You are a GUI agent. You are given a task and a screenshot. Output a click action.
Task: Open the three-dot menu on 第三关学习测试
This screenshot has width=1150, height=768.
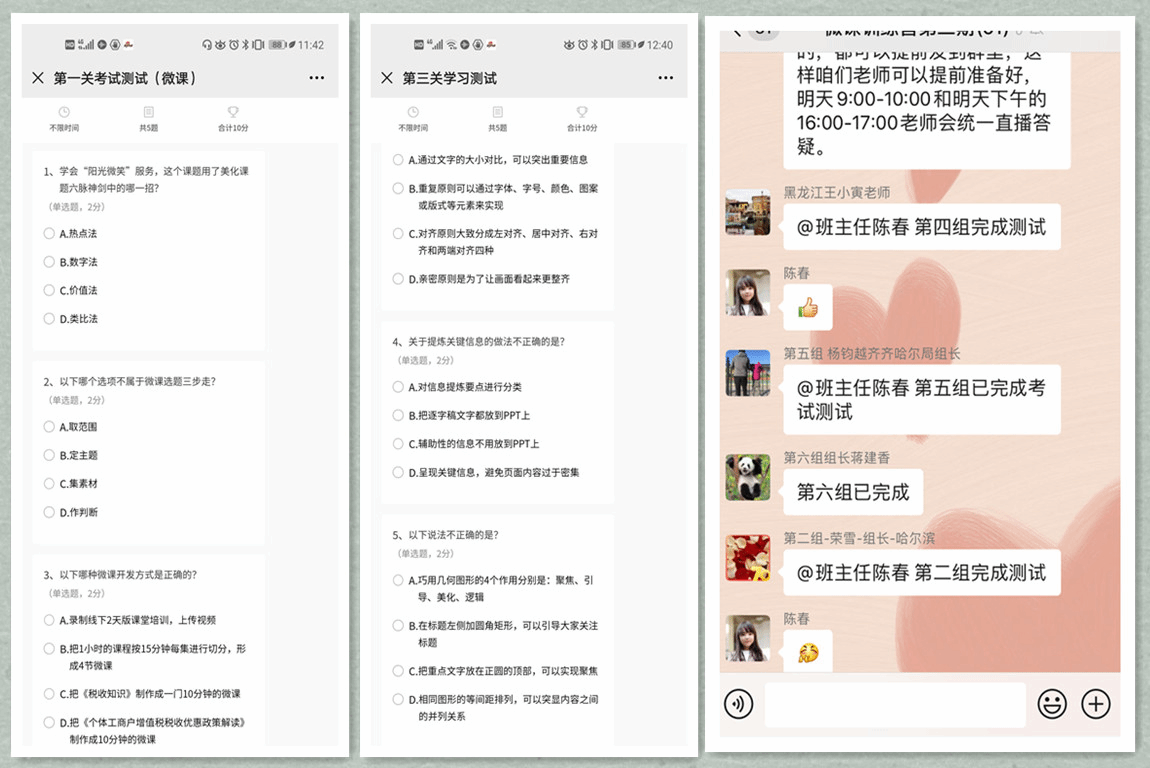click(665, 78)
